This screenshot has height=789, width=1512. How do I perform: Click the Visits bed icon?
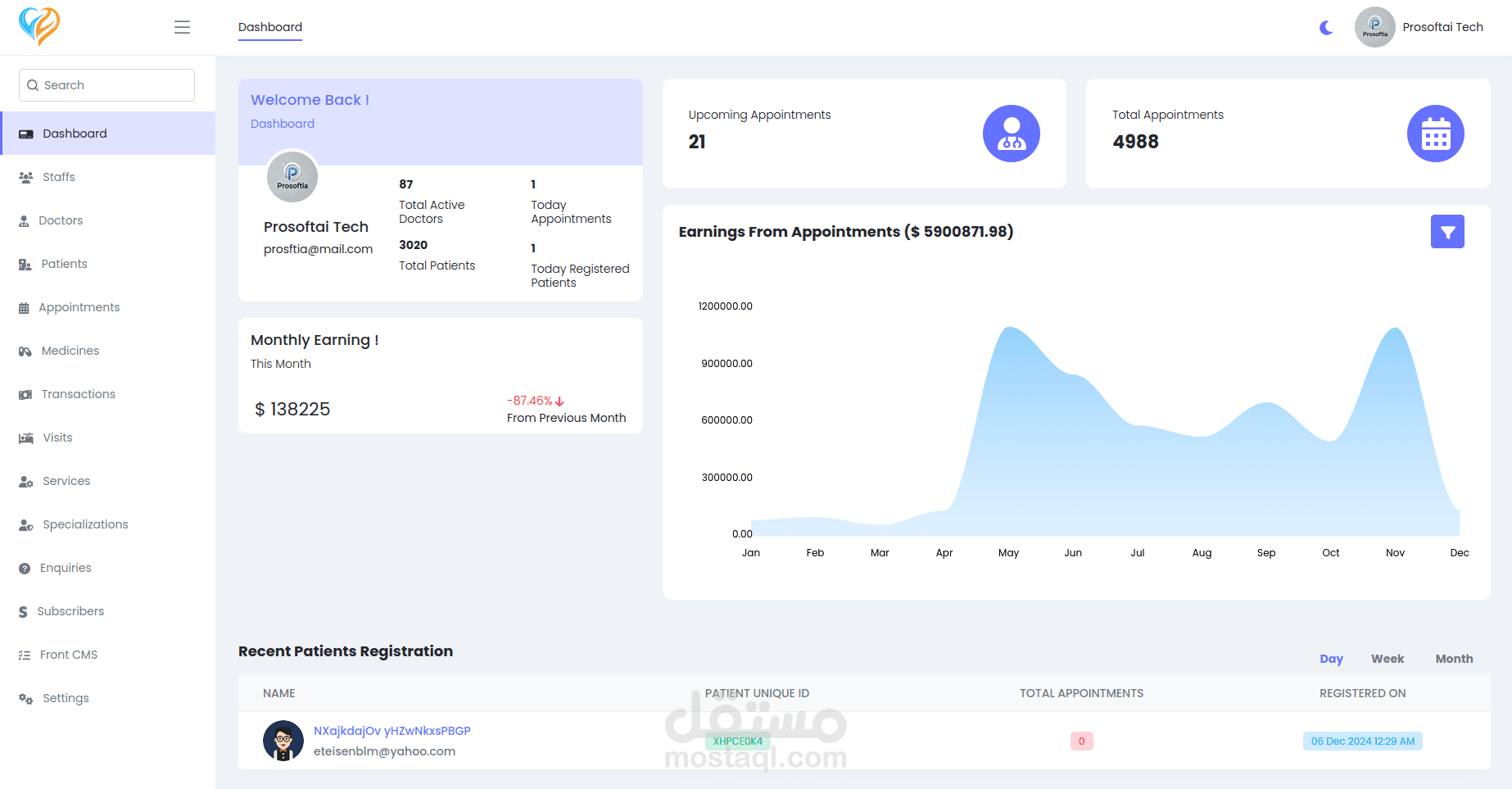click(26, 438)
